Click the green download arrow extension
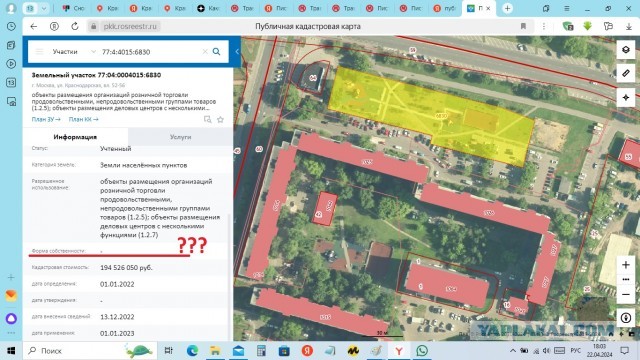 587,26
